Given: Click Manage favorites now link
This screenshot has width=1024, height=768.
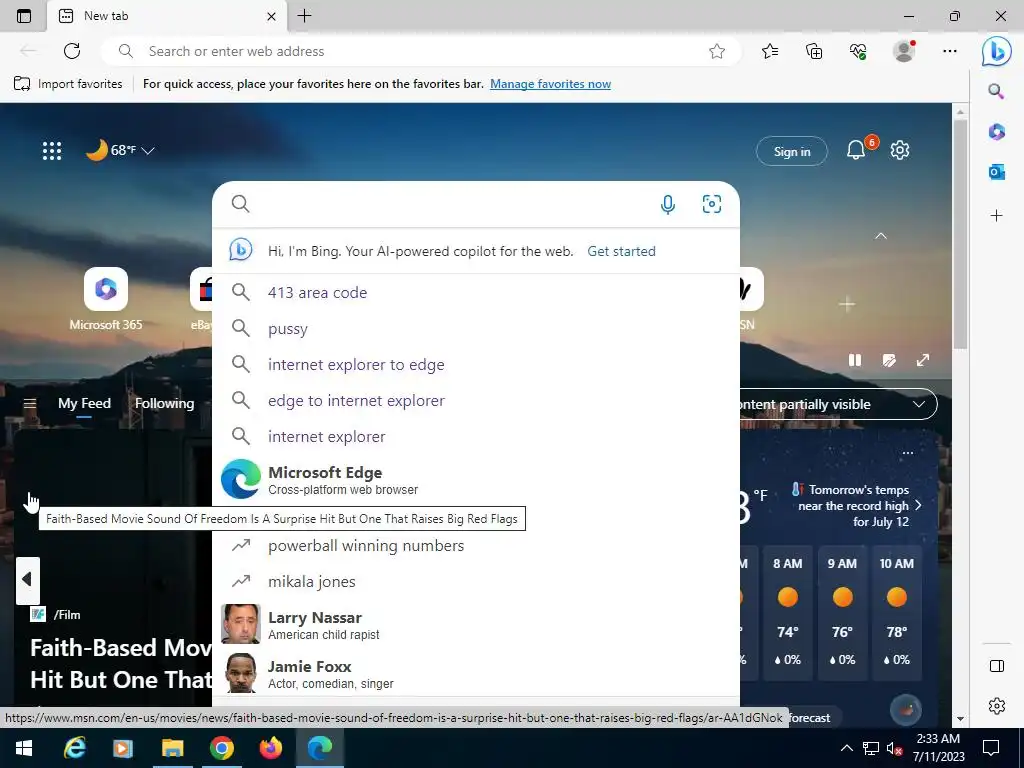Looking at the screenshot, I should click(551, 84).
